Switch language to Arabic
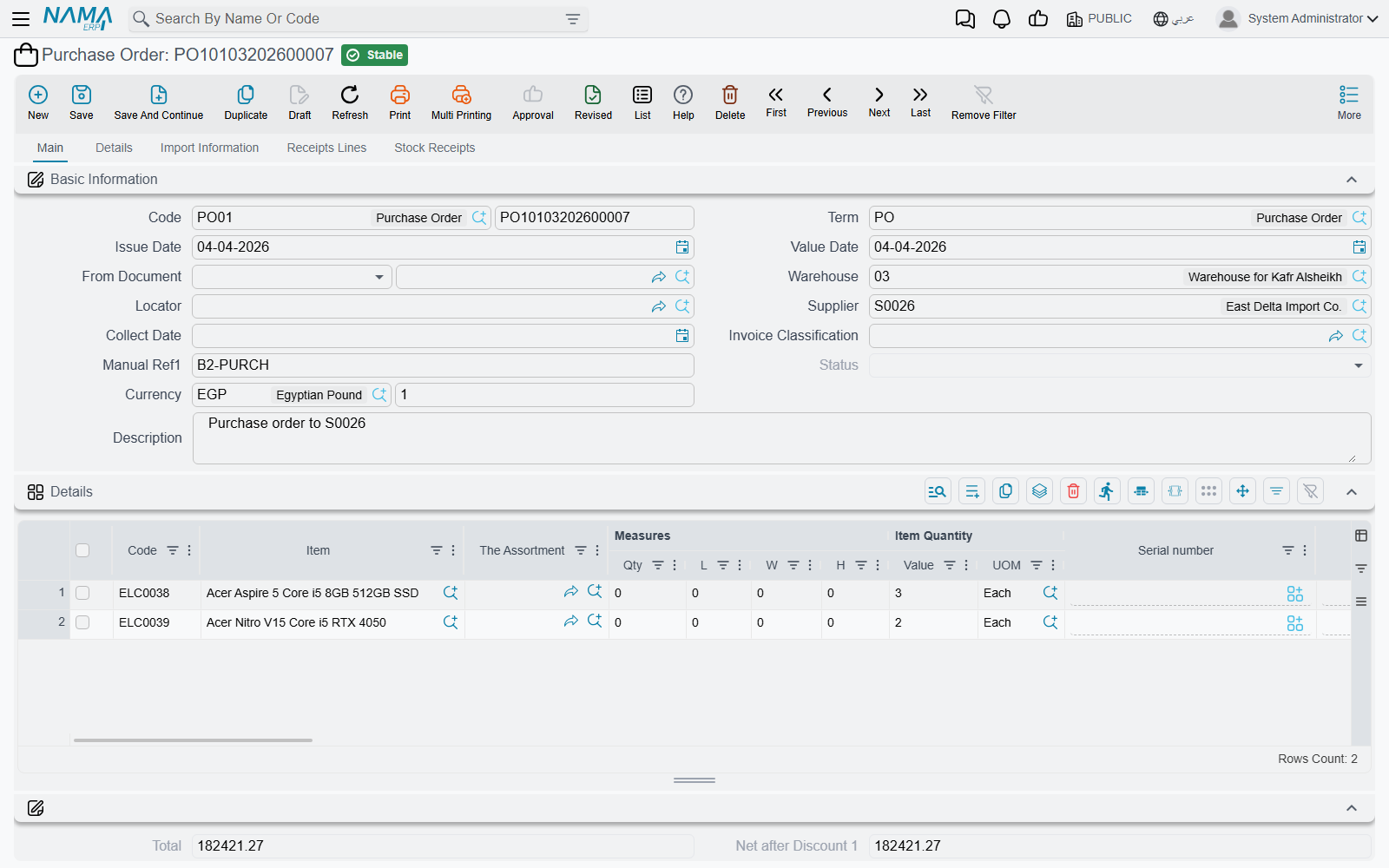1389x868 pixels. pos(1174,19)
